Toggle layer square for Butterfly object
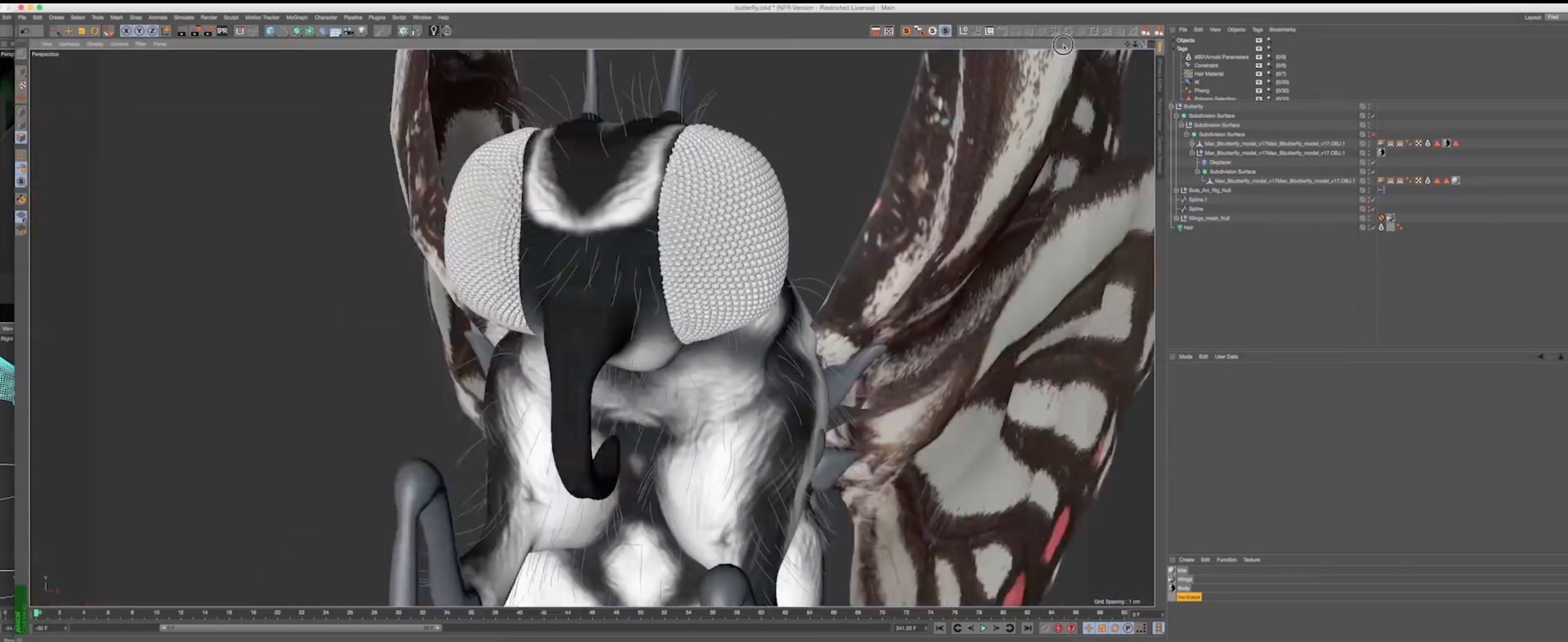1568x642 pixels. 1363,106
